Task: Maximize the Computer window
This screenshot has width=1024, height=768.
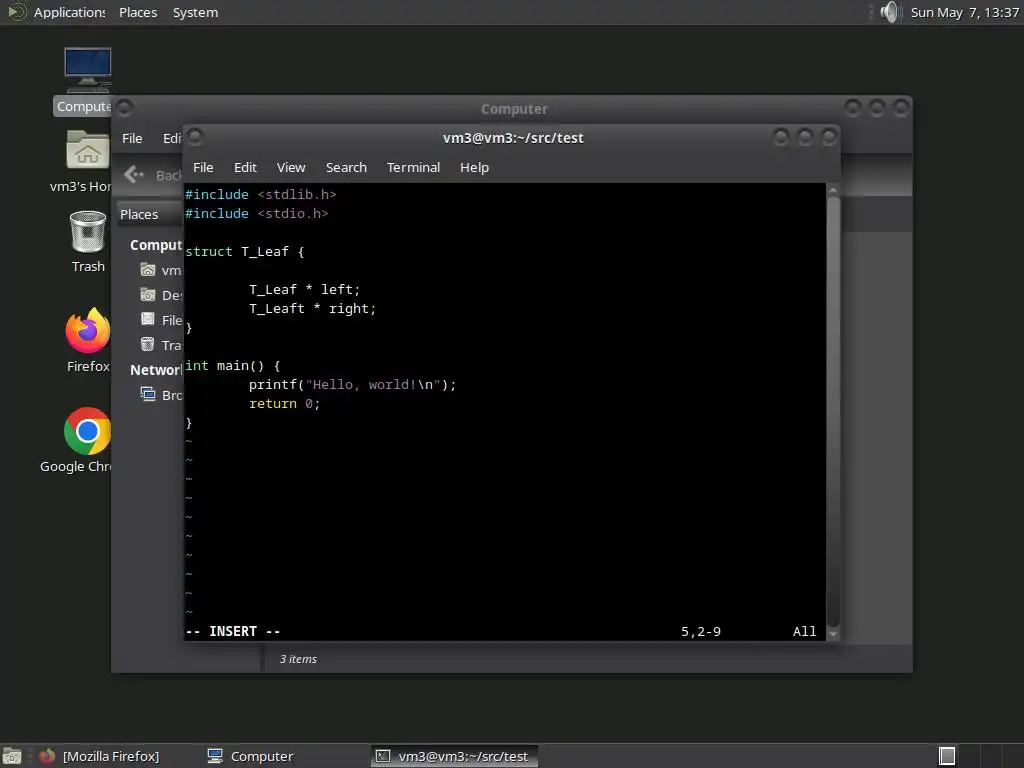Action: click(x=876, y=108)
